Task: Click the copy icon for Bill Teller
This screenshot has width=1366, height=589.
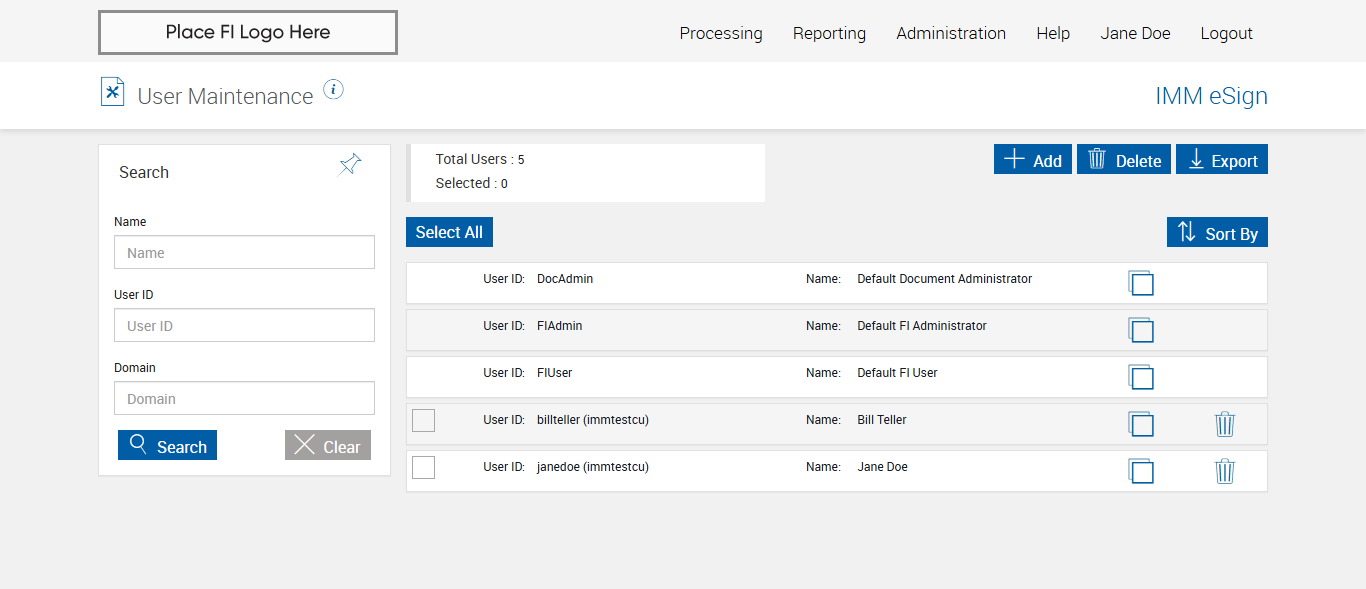Action: pos(1141,424)
